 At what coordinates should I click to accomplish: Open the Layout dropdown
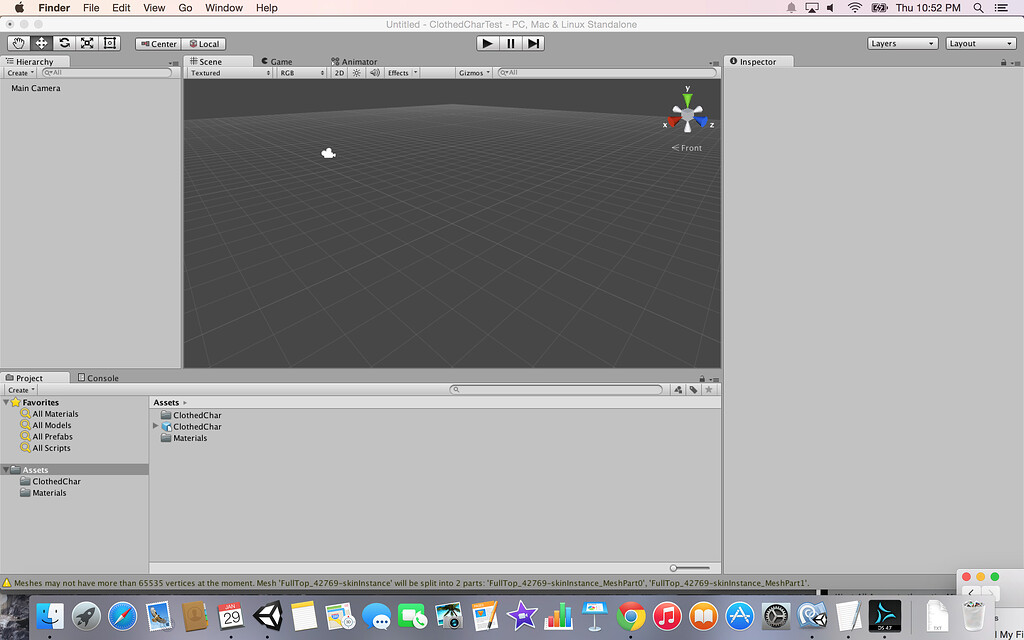coord(979,43)
